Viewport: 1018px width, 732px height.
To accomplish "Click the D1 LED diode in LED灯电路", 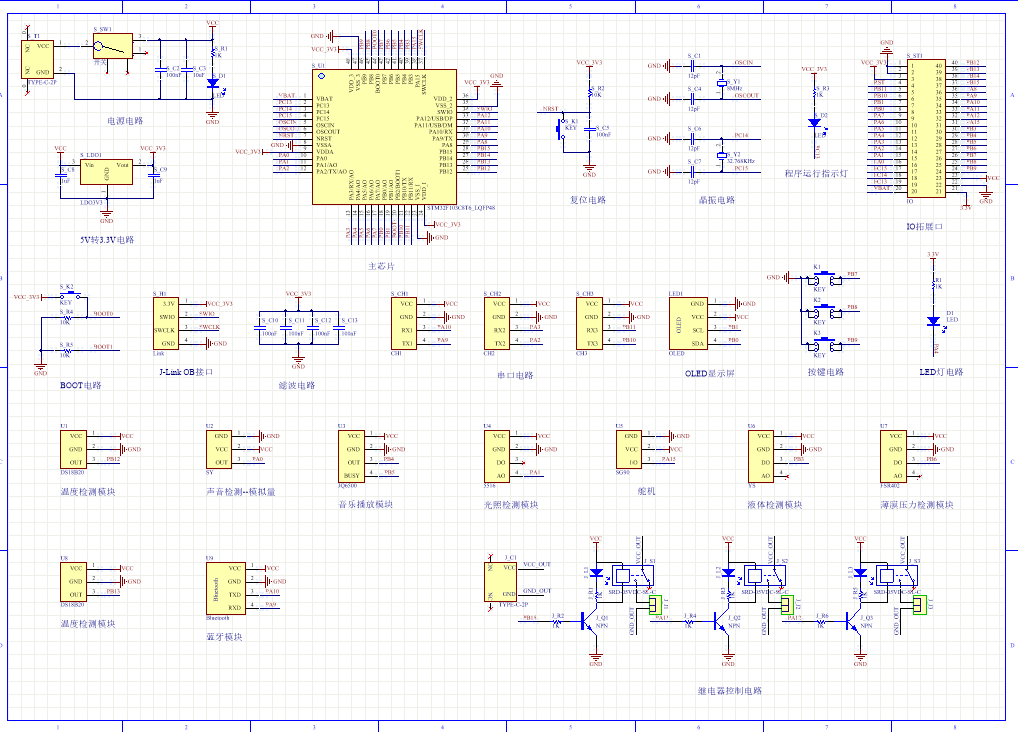I will click(x=934, y=321).
